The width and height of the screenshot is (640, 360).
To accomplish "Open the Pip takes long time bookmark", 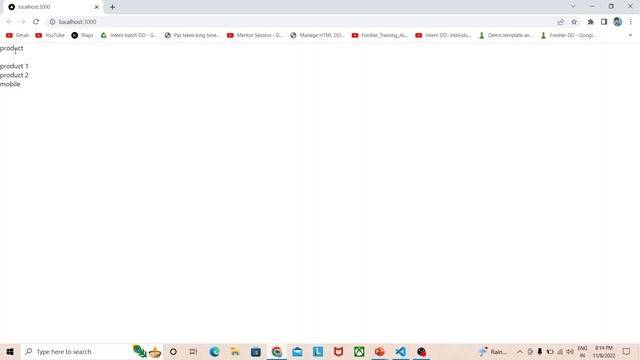I will (192, 36).
